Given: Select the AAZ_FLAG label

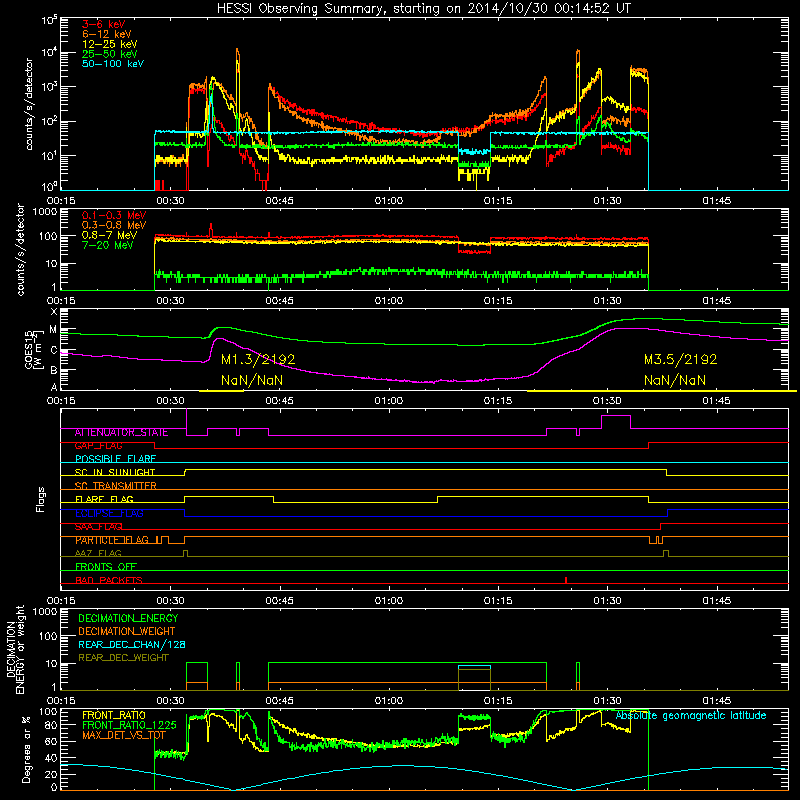Looking at the screenshot, I should click(98, 553).
